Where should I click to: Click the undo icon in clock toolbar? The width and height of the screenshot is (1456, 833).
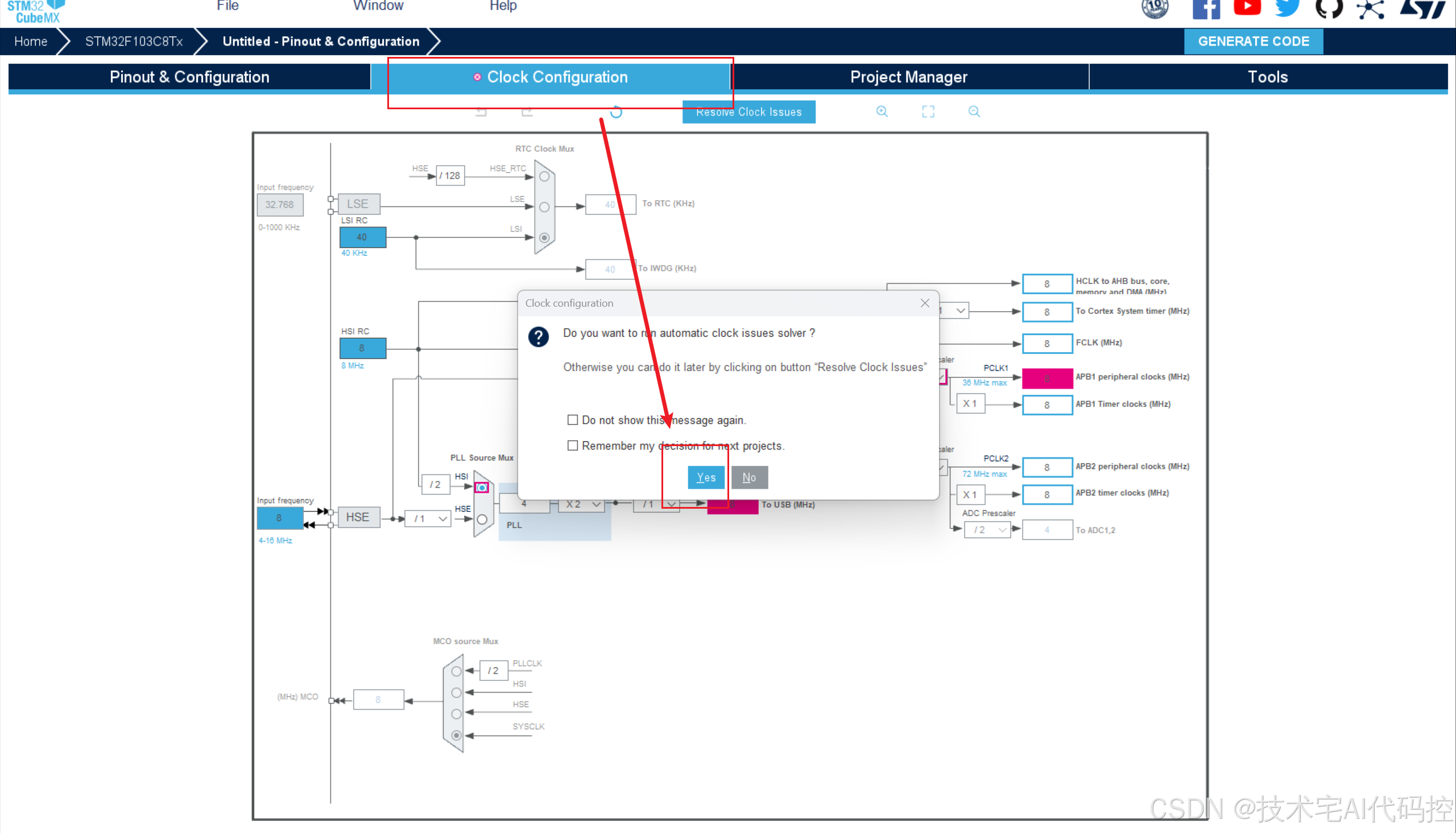click(x=481, y=112)
